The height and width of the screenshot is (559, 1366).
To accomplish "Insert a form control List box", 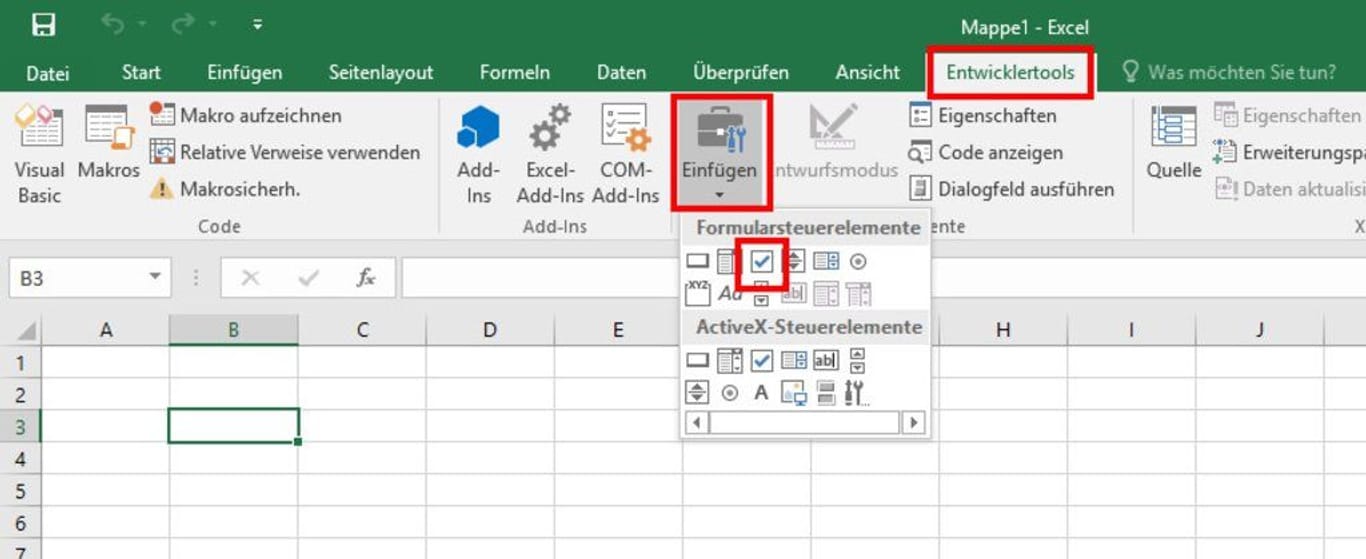I will (826, 261).
